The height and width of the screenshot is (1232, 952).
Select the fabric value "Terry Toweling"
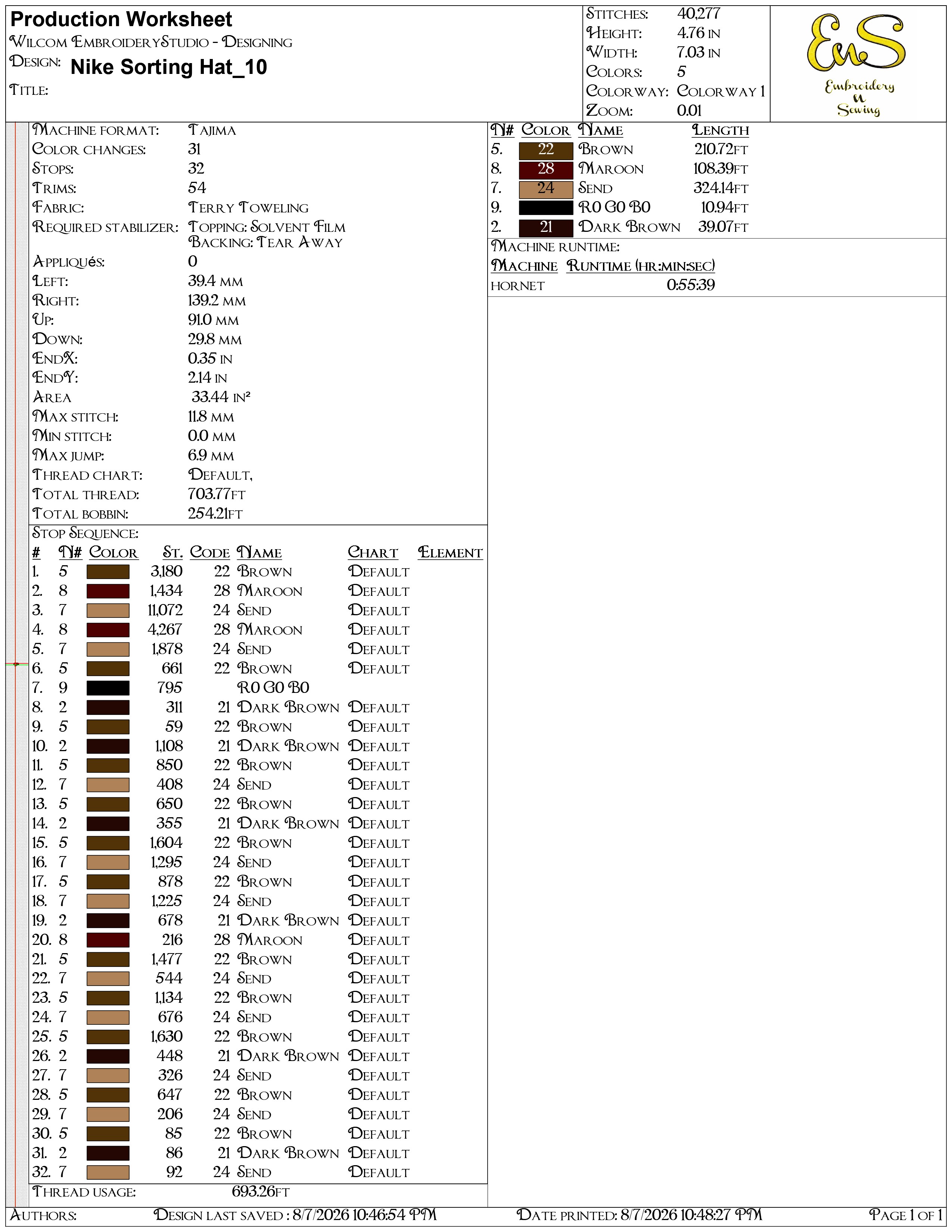point(248,208)
